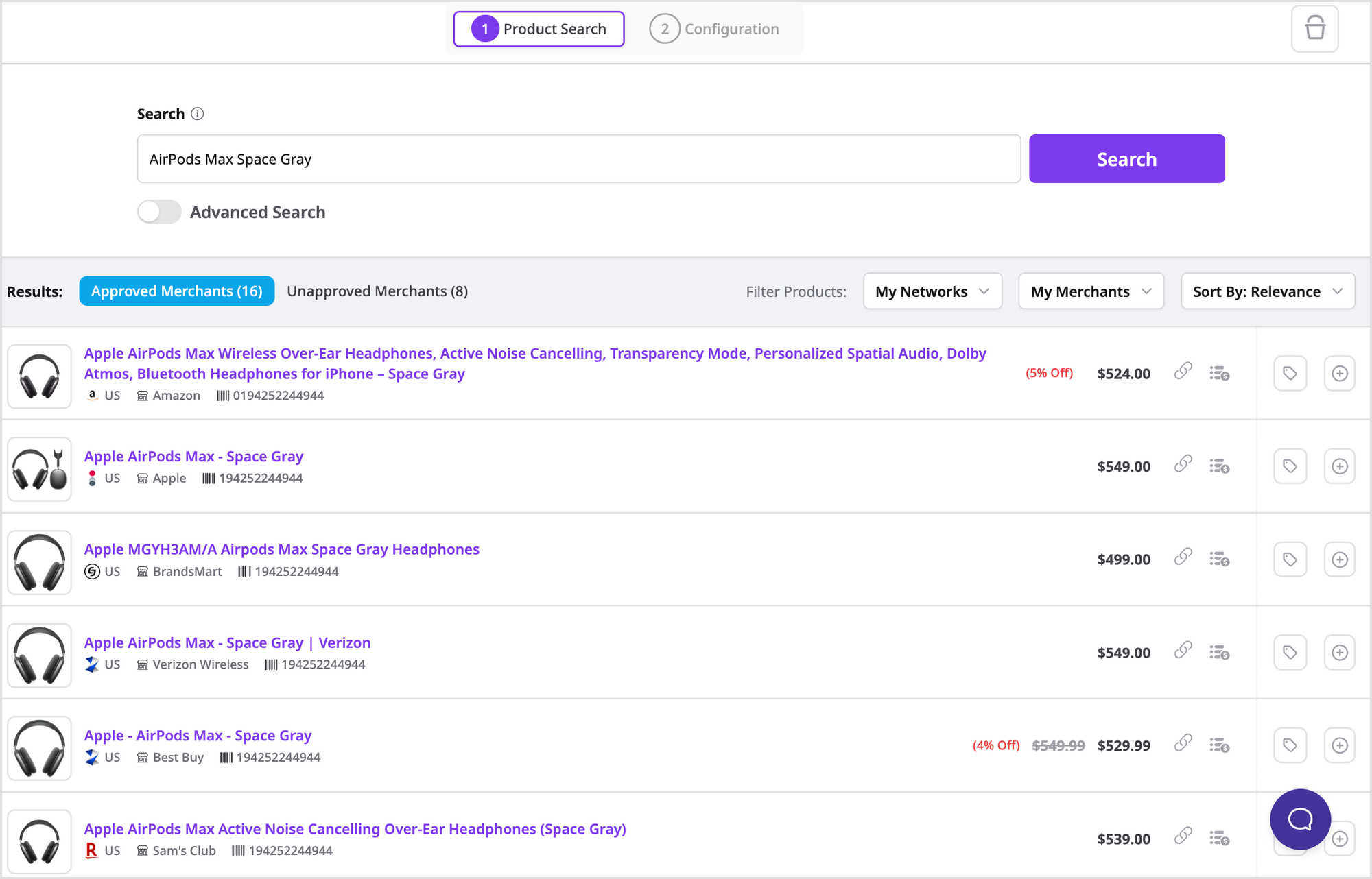This screenshot has width=1372, height=879.
Task: Expand the My Networks dropdown
Action: pos(932,291)
